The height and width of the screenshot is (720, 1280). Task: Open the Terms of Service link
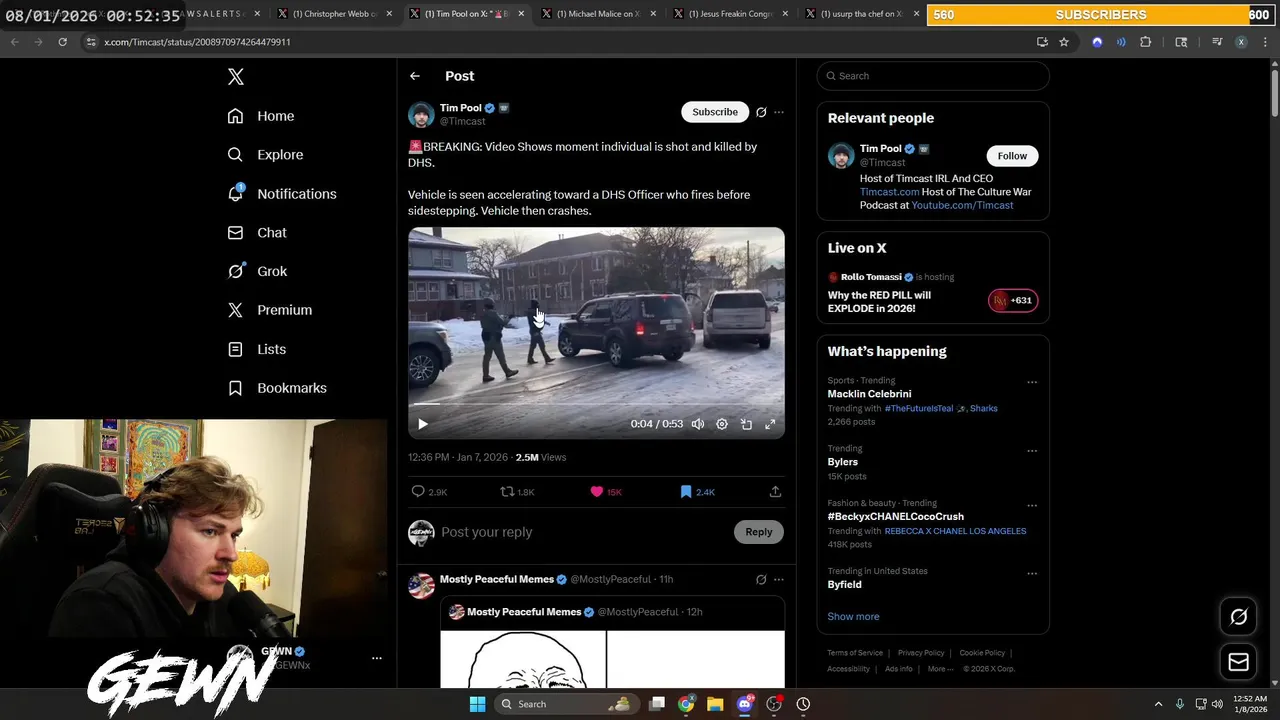855,653
